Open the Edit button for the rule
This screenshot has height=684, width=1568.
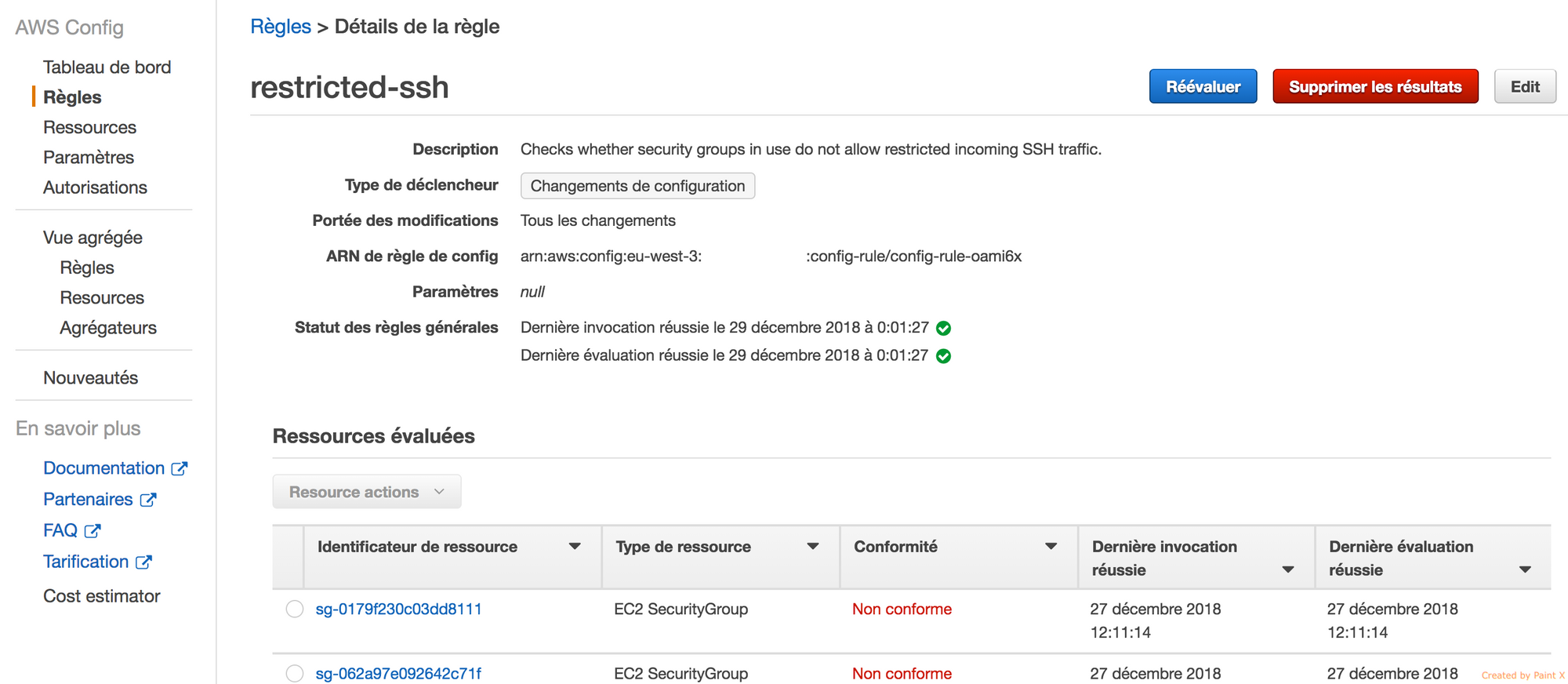pyautogui.click(x=1525, y=86)
